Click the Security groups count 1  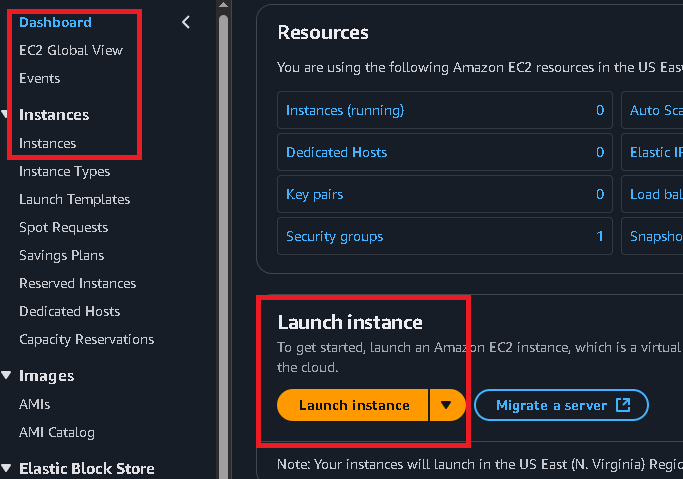coord(600,236)
